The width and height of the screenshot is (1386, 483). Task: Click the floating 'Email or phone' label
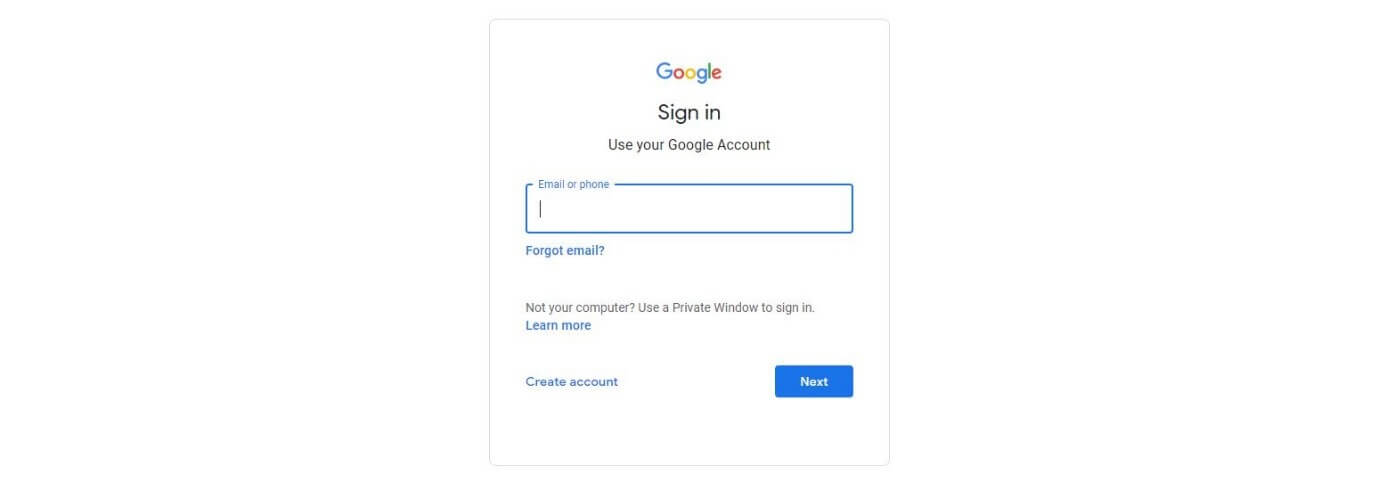(573, 184)
